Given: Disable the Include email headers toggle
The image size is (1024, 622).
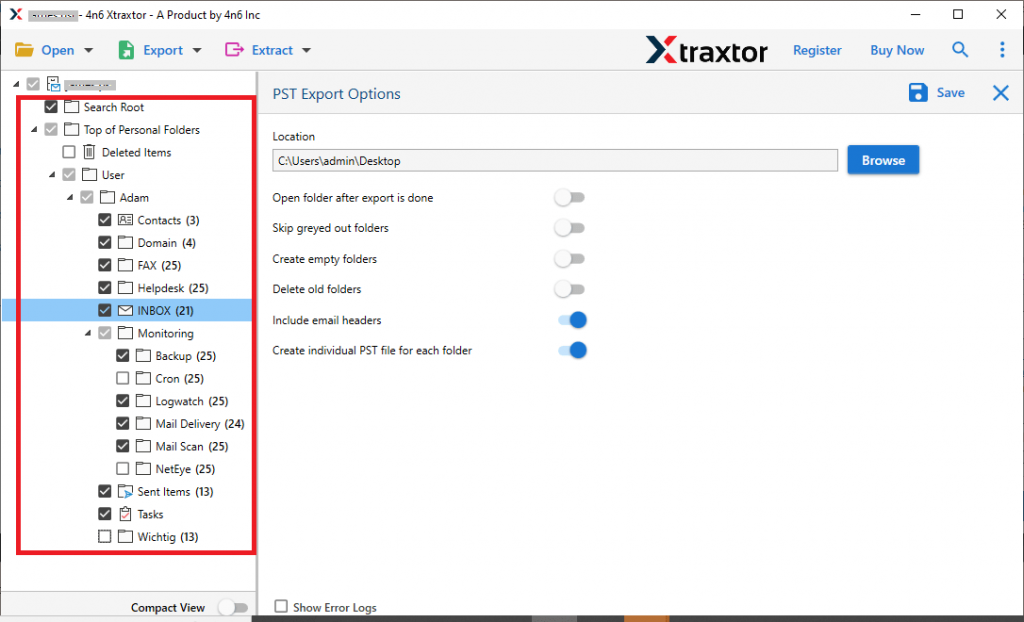Looking at the screenshot, I should tap(571, 319).
